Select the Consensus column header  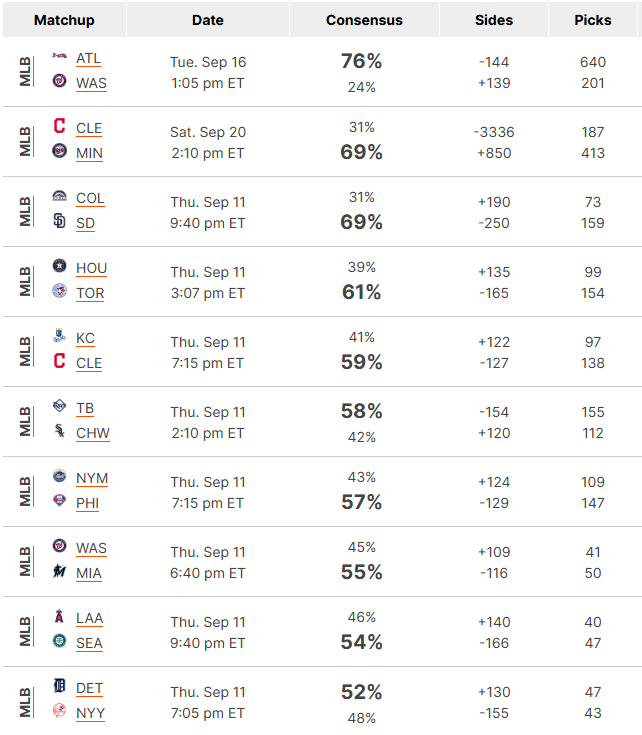click(364, 20)
